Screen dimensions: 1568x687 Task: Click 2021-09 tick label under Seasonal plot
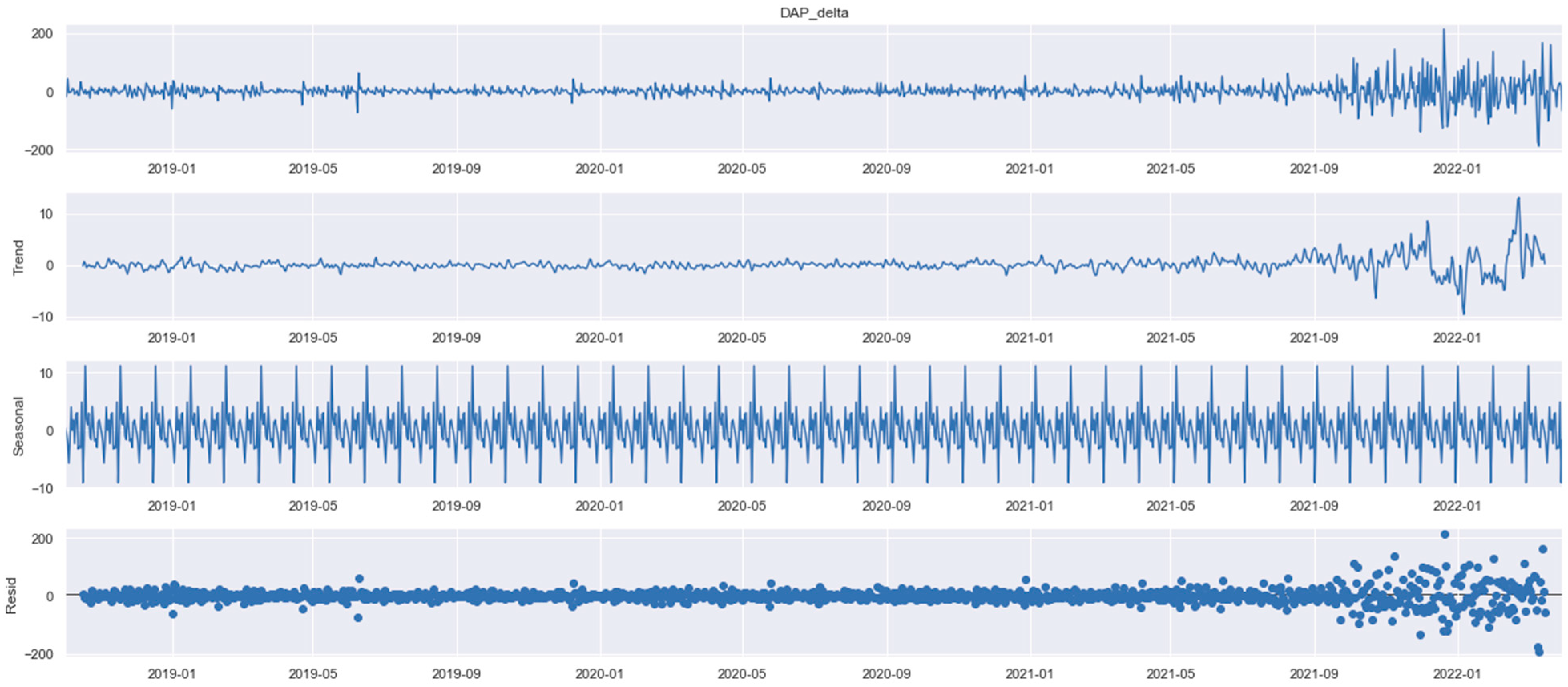click(1314, 506)
